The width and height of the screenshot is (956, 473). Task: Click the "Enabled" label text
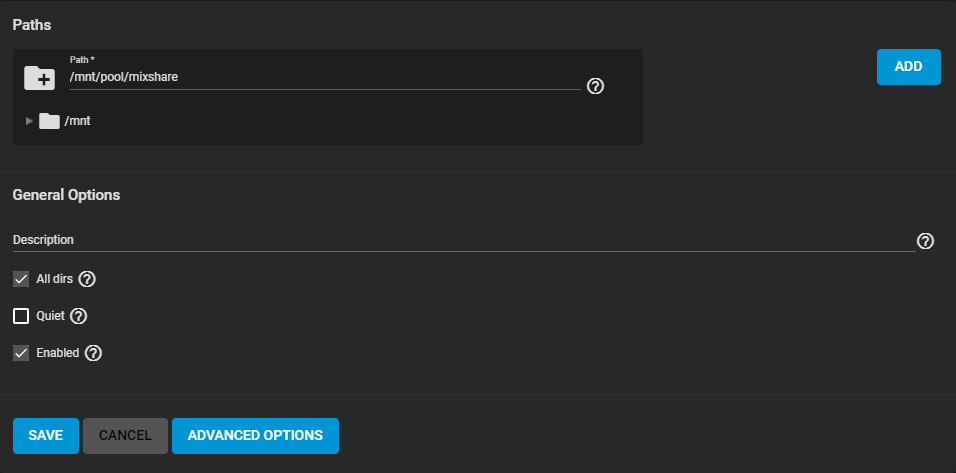(57, 353)
